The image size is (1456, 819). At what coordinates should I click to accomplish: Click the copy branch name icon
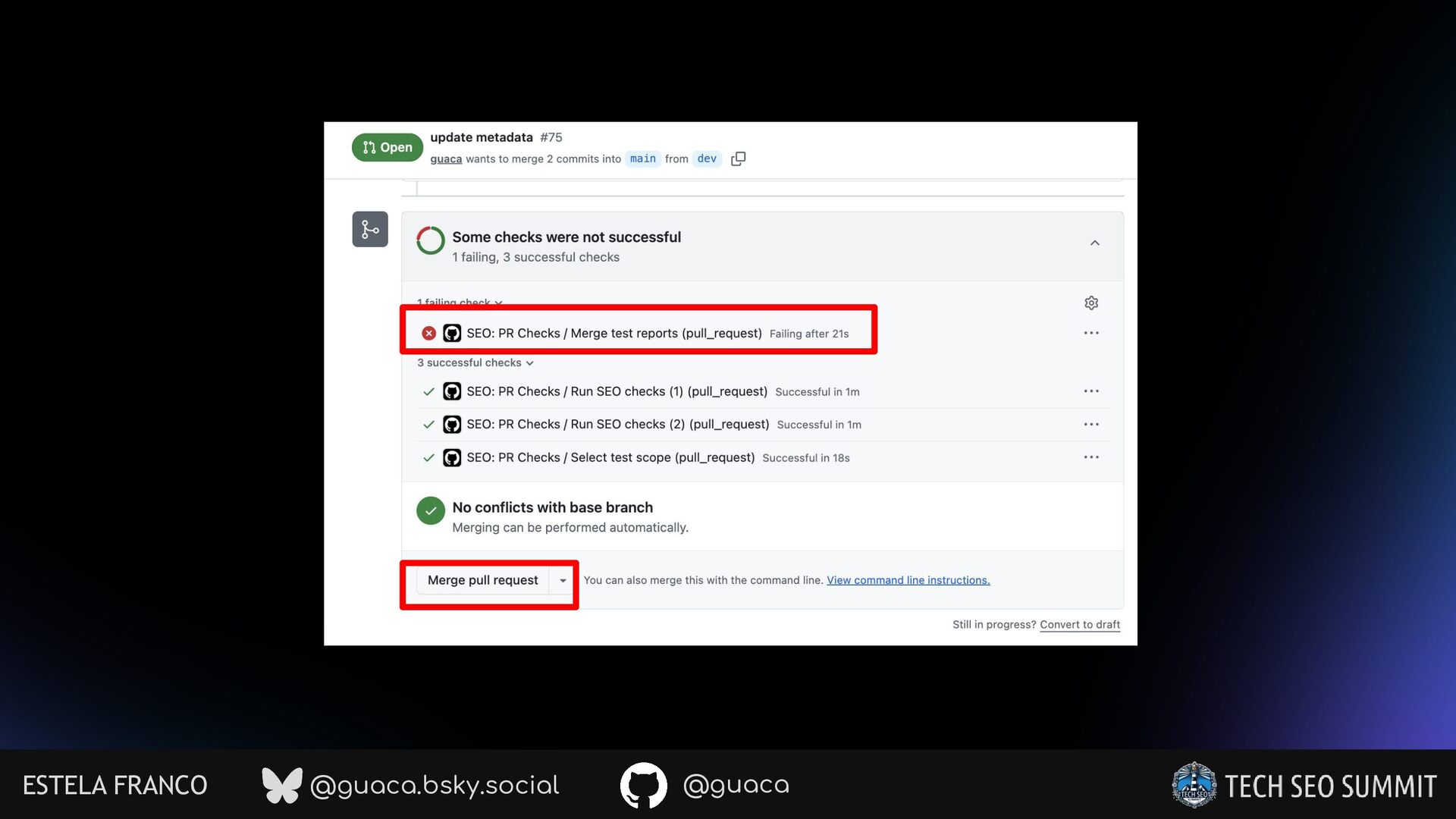(738, 158)
